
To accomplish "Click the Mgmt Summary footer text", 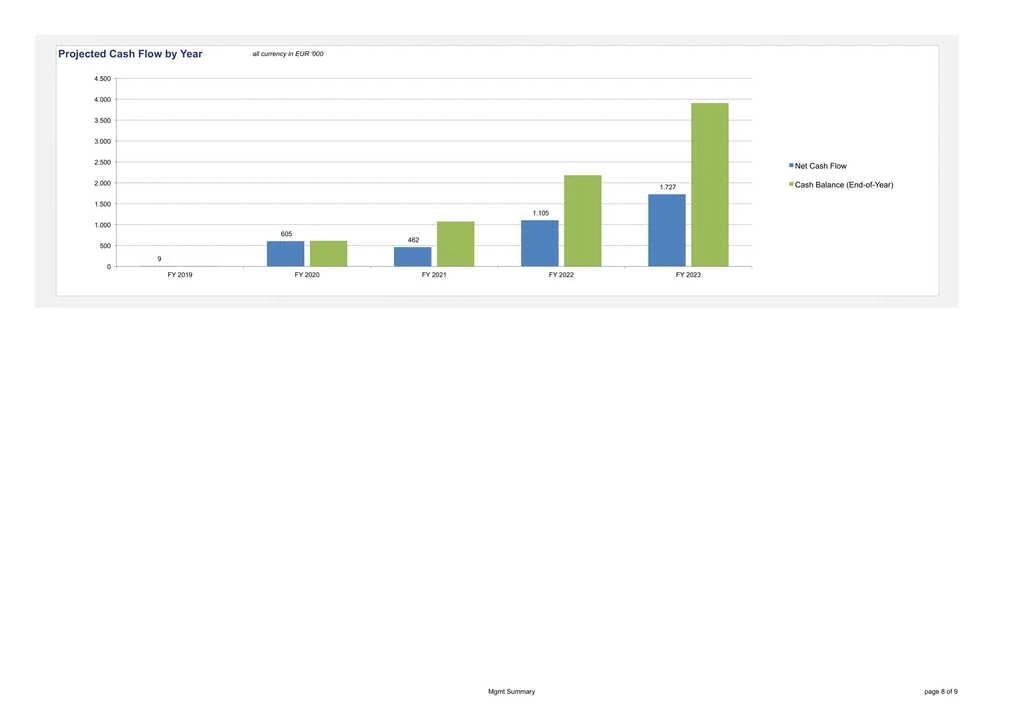I will pos(511,692).
